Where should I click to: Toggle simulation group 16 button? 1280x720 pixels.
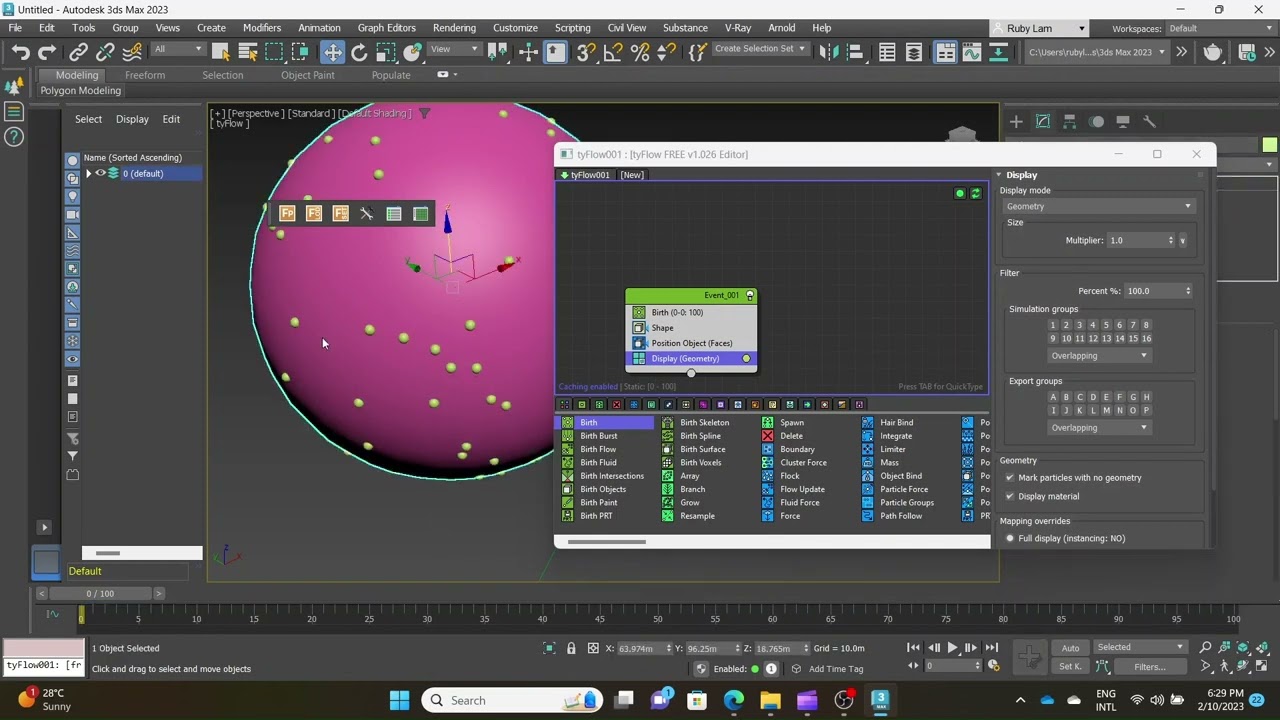click(1146, 338)
